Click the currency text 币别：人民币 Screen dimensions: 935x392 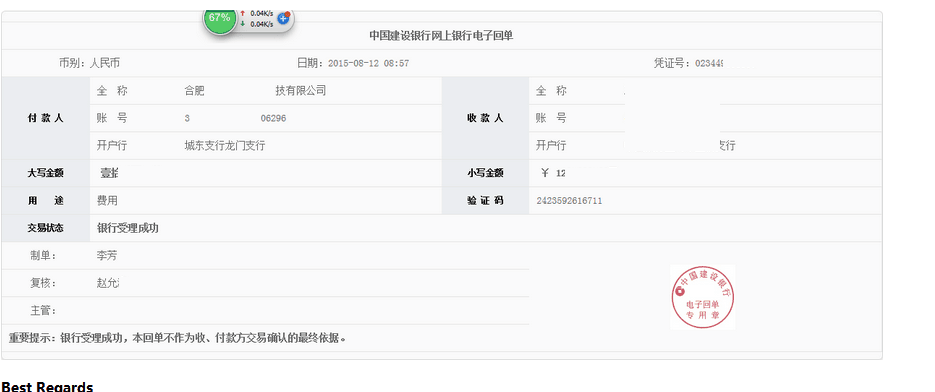pos(89,63)
